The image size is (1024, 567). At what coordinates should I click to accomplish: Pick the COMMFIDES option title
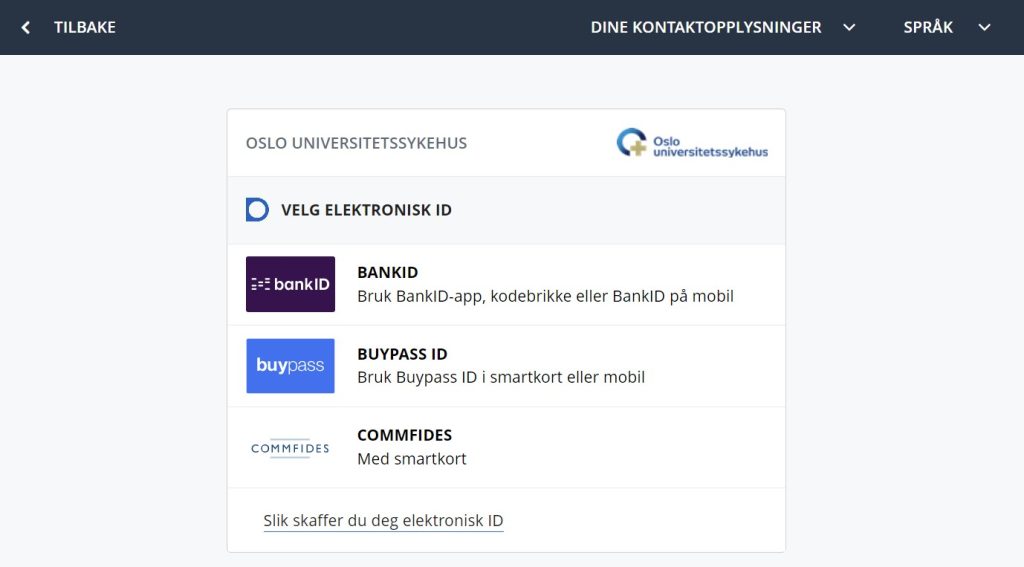click(404, 435)
